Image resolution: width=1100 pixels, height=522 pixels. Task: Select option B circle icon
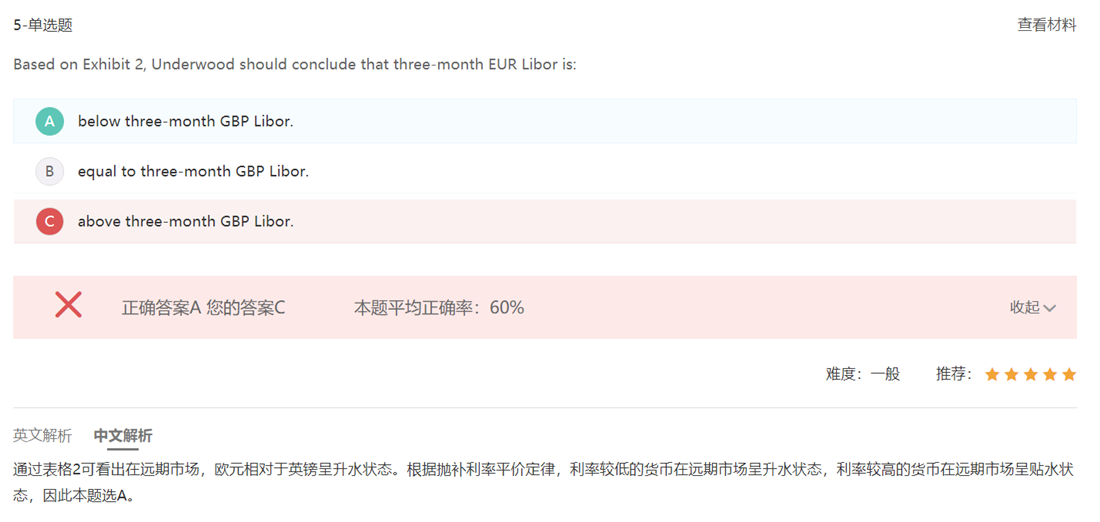50,171
